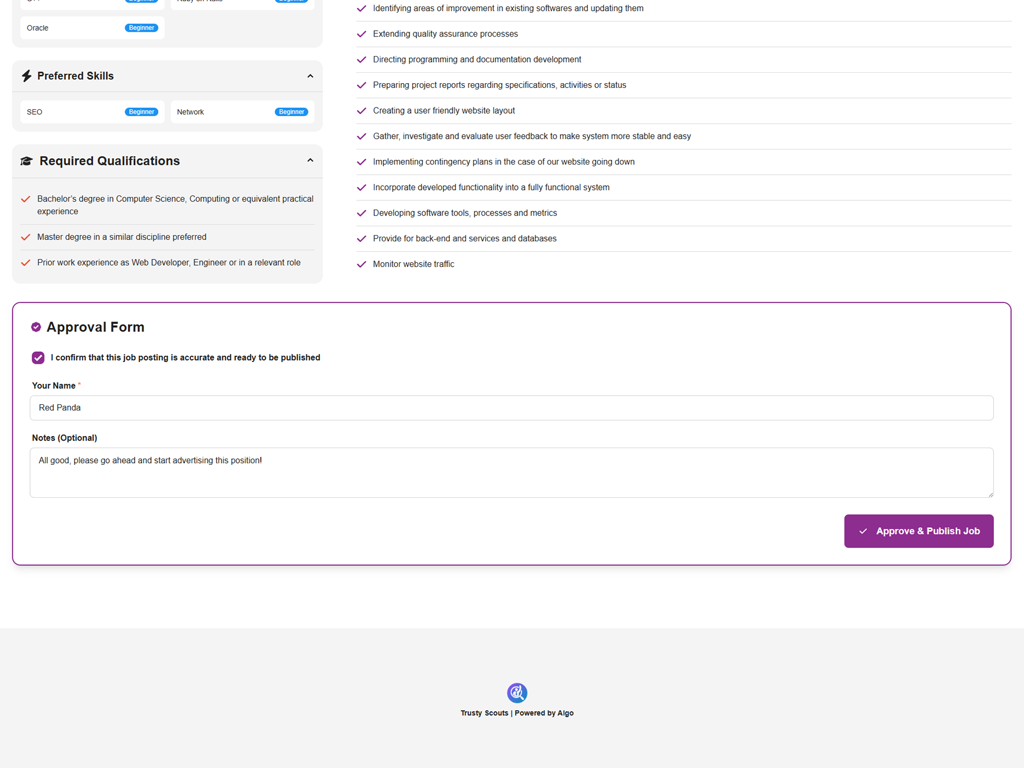Click the red checkmark beside Master degree requirement
1024x768 pixels.
point(26,237)
